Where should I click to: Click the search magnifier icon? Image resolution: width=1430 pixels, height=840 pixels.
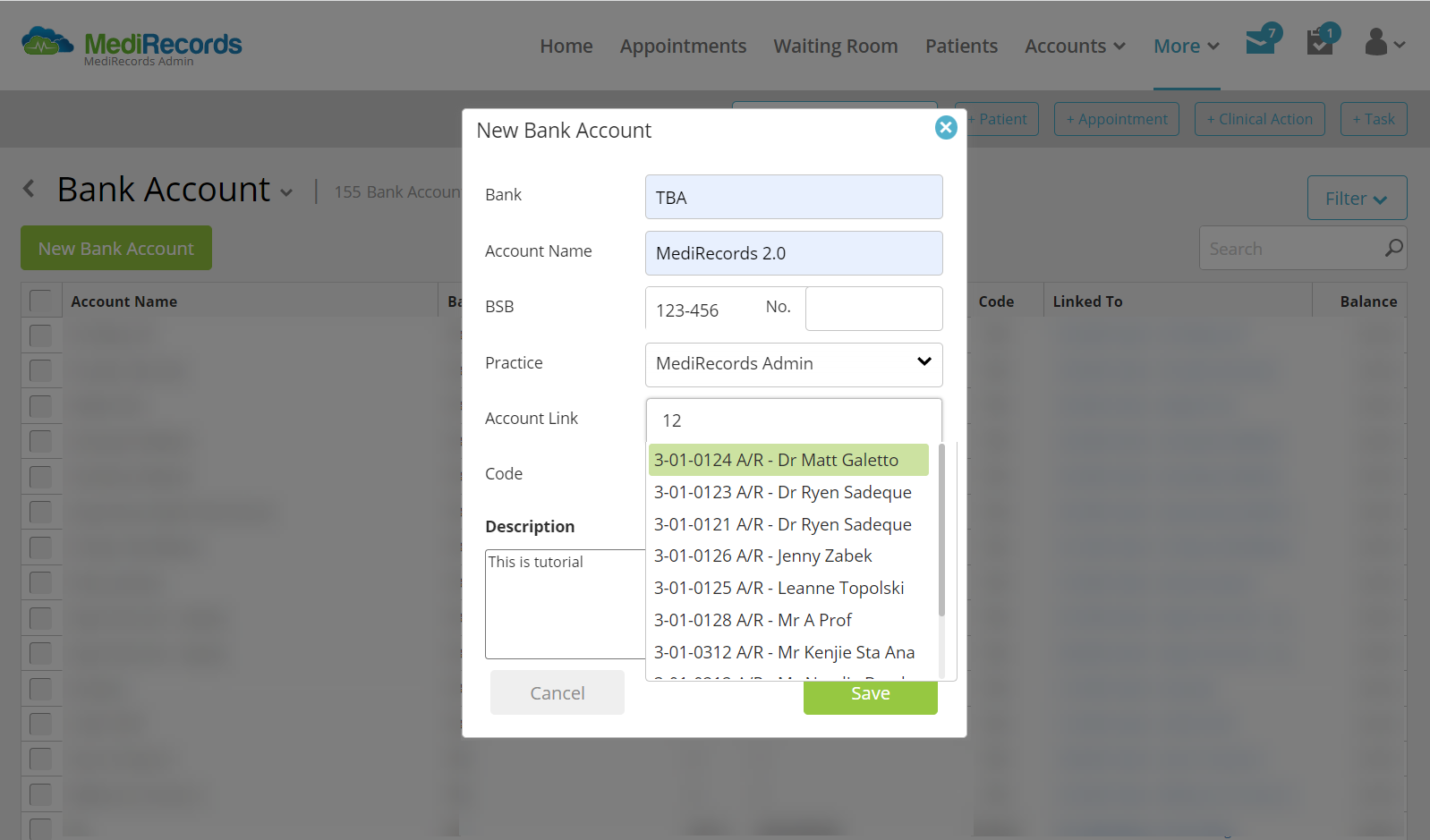tap(1393, 248)
